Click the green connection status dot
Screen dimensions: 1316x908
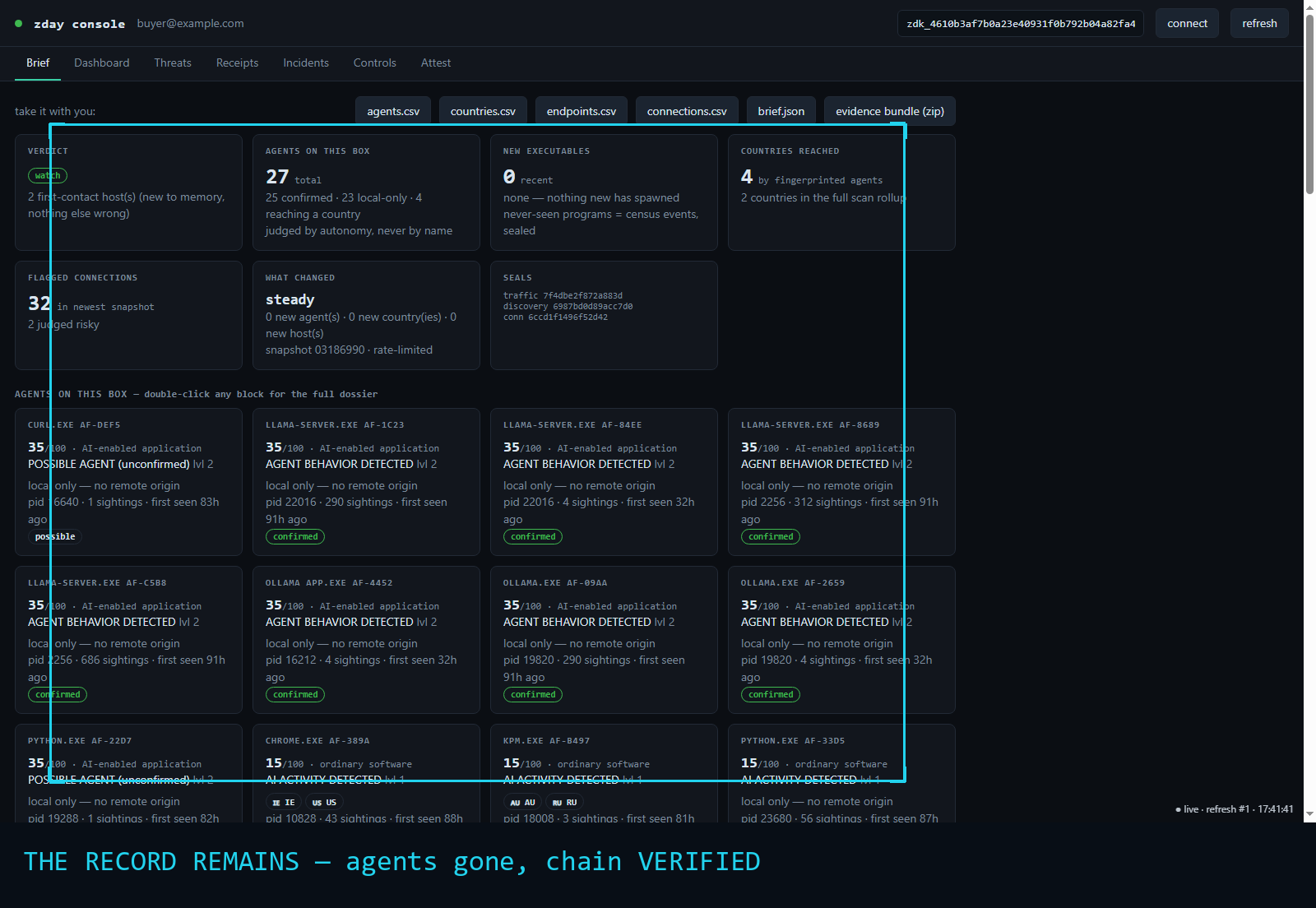point(18,24)
